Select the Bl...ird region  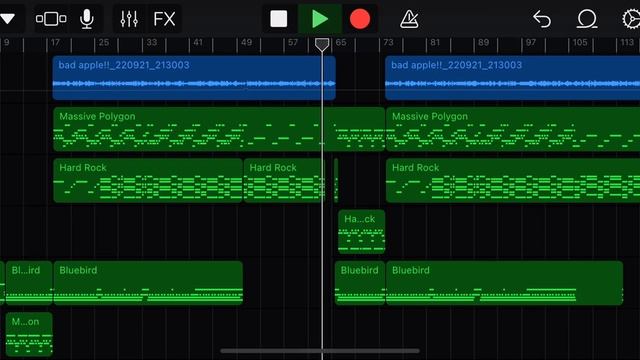[x=29, y=283]
